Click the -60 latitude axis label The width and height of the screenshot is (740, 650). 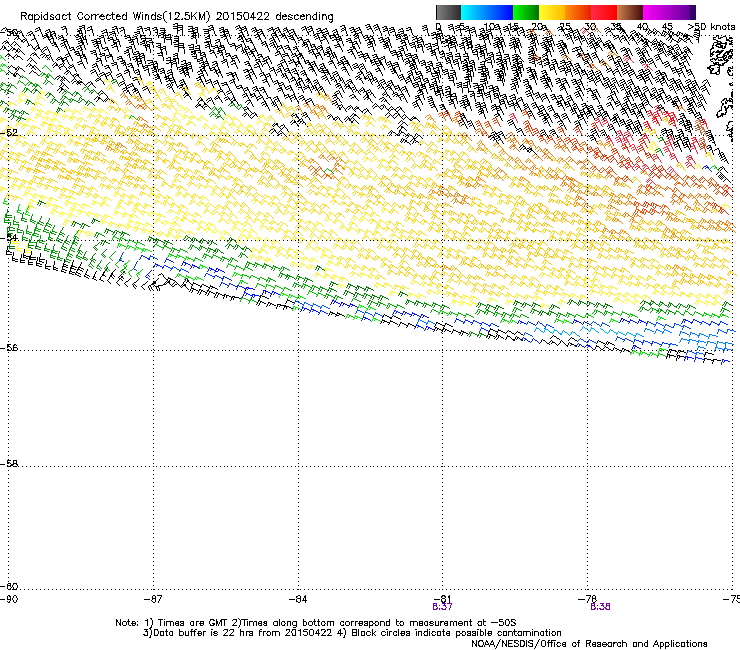(9, 586)
